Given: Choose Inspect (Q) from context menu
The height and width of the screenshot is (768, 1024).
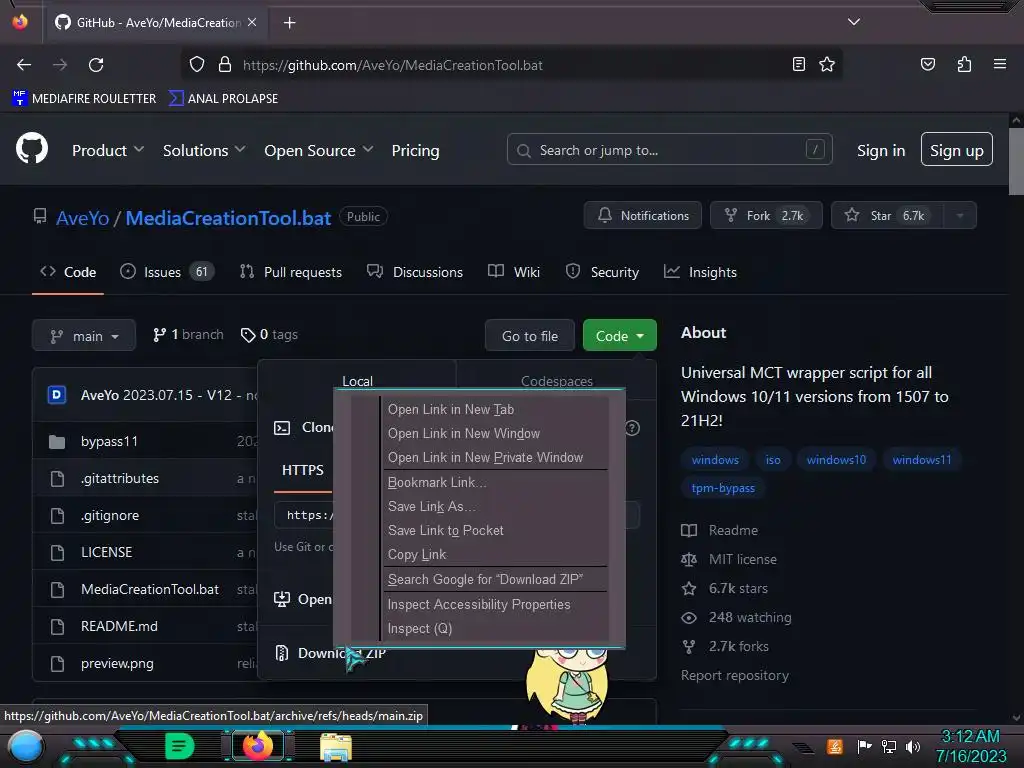Looking at the screenshot, I should (496, 629).
